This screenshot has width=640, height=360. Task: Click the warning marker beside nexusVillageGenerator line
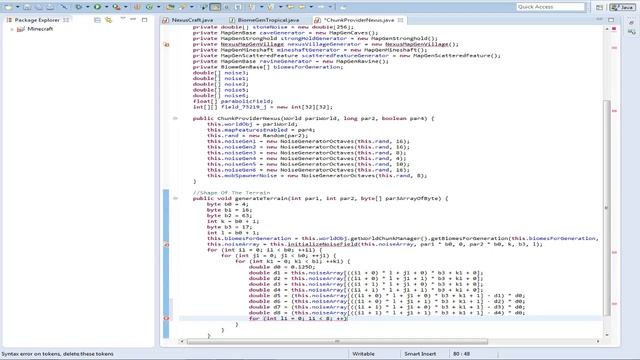point(166,44)
